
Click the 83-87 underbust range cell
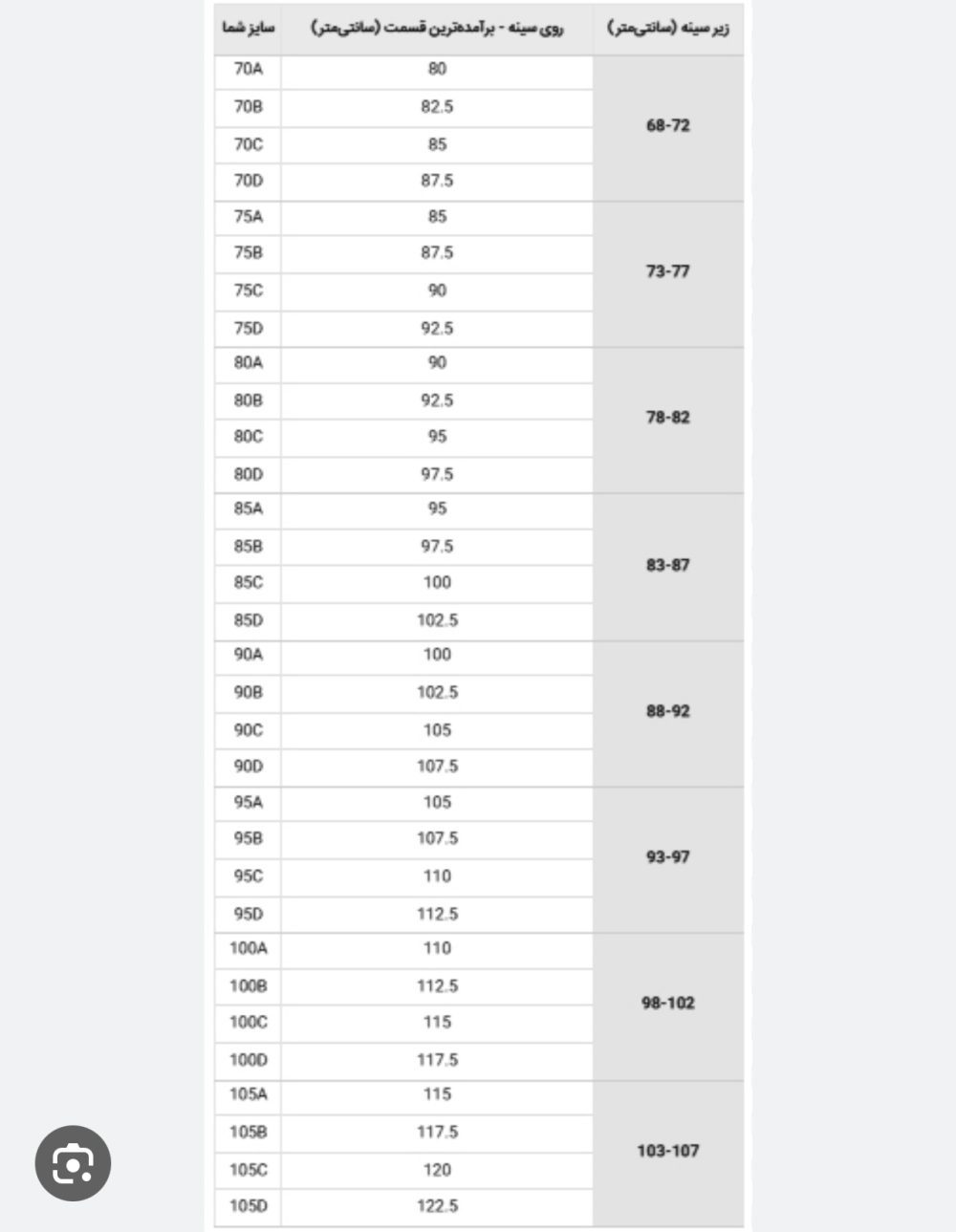coord(667,566)
